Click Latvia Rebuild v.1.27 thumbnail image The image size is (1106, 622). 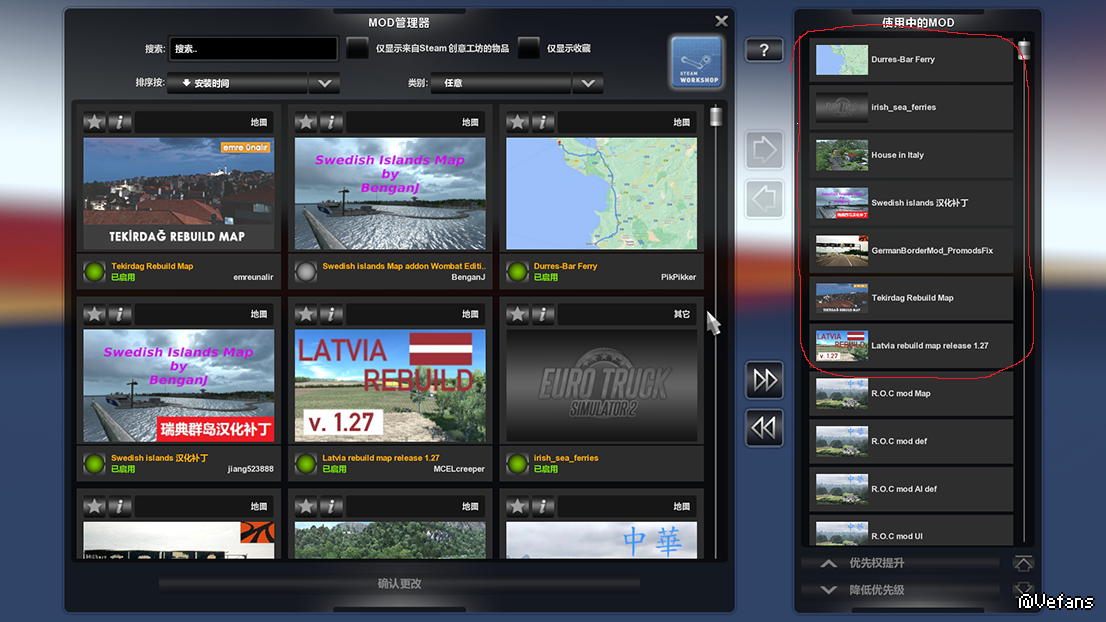click(390, 386)
